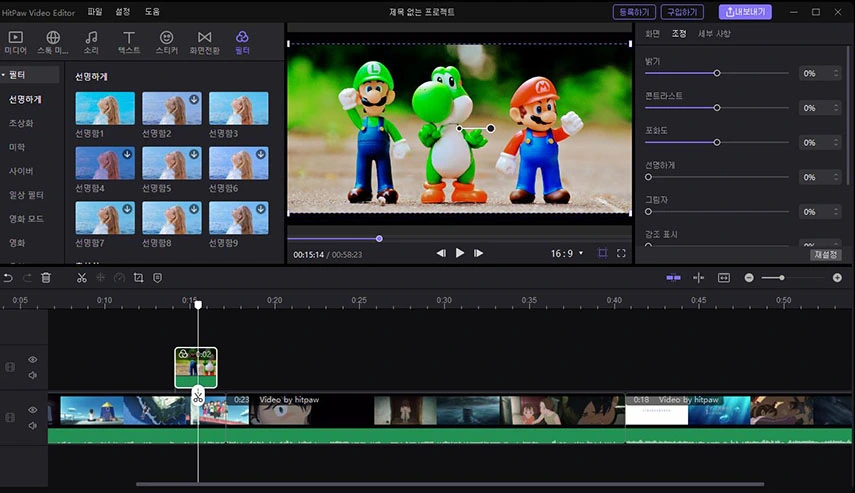Screen dimensions: 855x493
Task: Open the speed adjustment tool
Action: (119, 278)
